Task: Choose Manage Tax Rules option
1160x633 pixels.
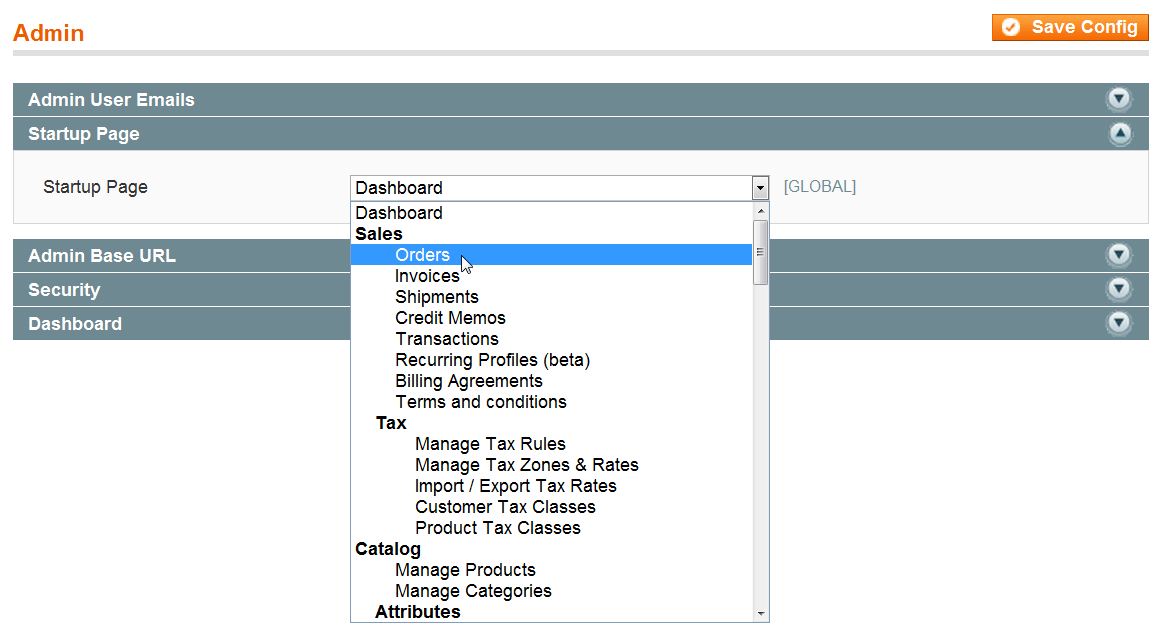Action: pos(490,444)
